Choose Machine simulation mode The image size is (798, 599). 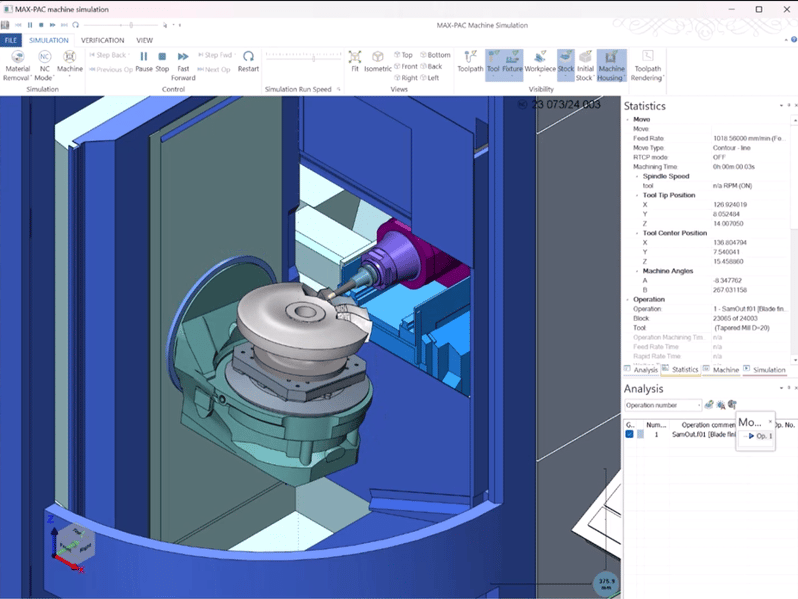coord(70,62)
